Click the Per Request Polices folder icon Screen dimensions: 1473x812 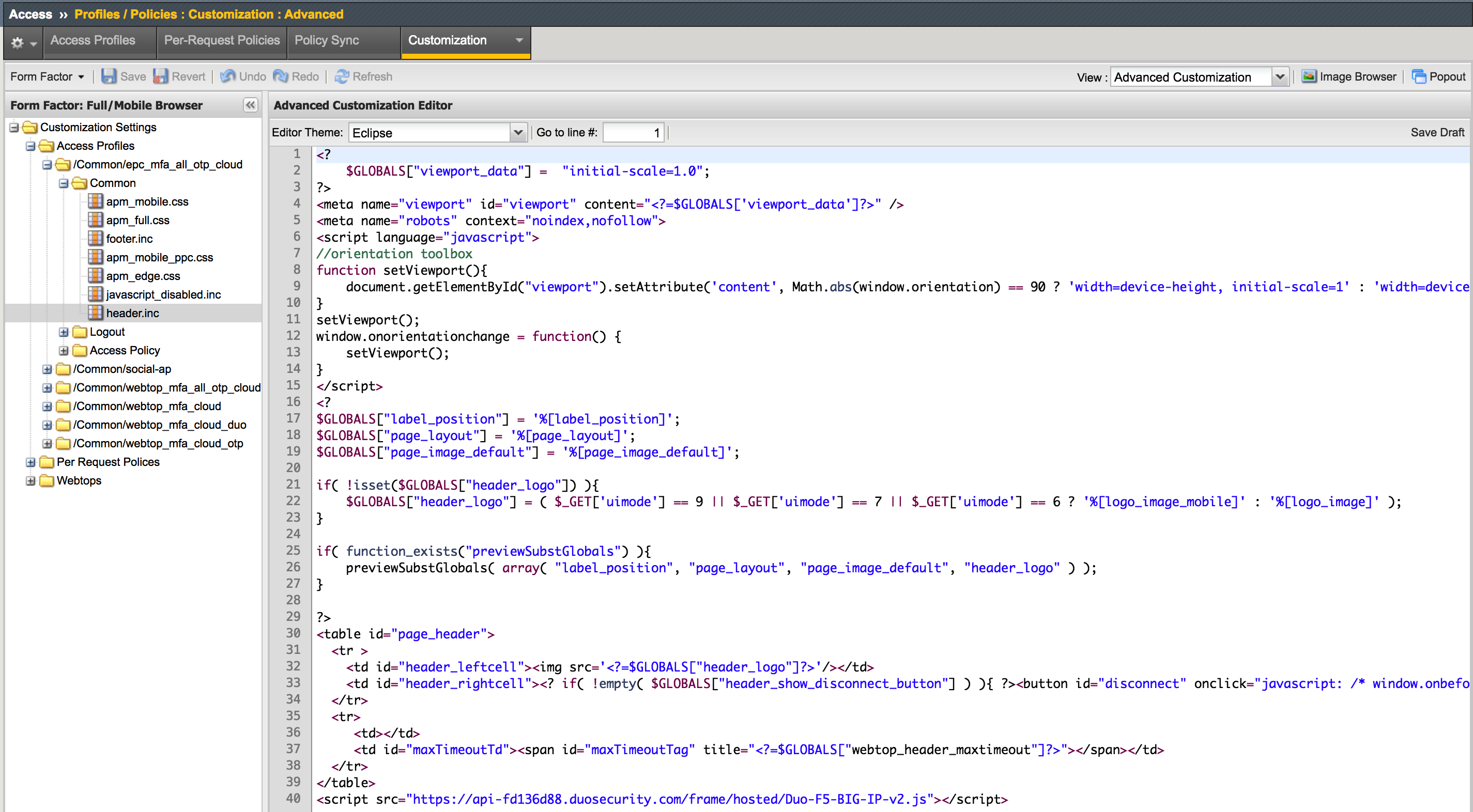[47, 462]
